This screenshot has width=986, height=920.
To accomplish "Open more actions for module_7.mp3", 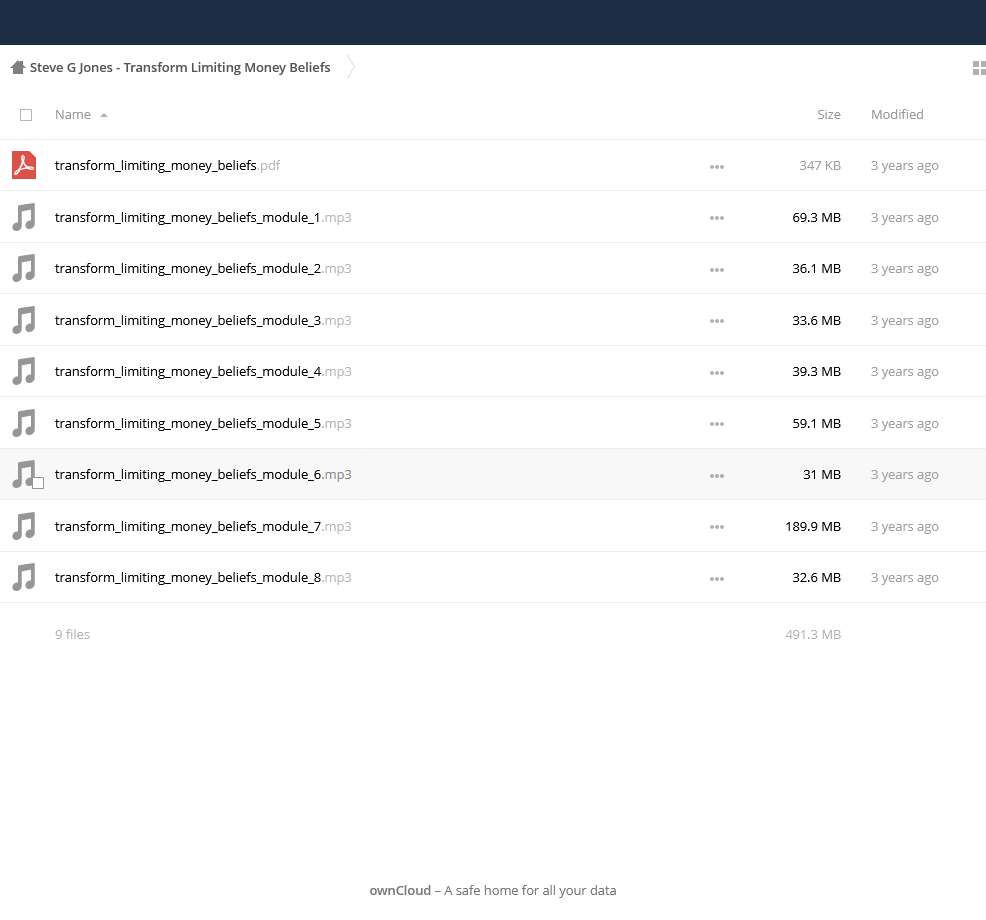I will tap(717, 528).
